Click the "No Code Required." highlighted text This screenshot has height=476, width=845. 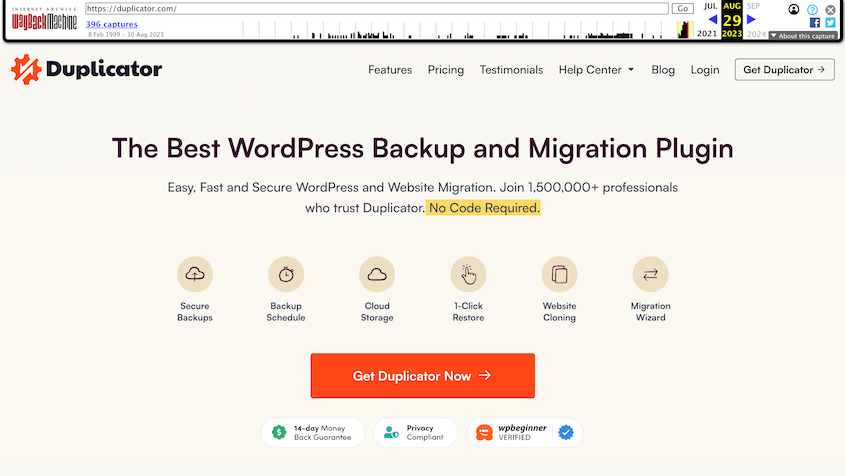[x=483, y=208]
